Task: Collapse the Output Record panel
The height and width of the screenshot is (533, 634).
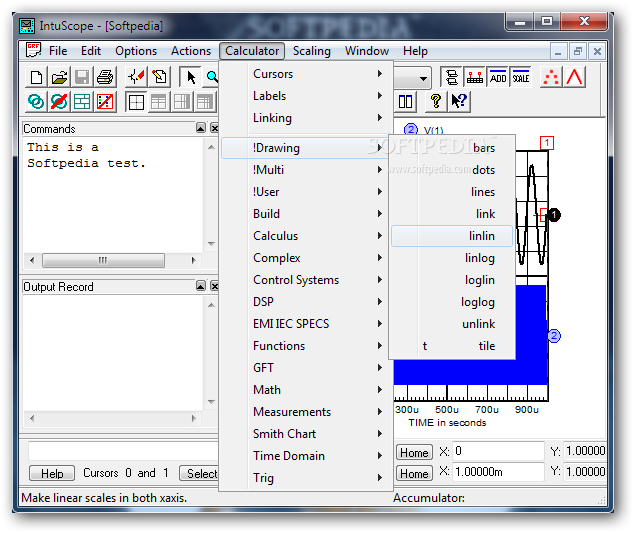Action: pos(201,286)
